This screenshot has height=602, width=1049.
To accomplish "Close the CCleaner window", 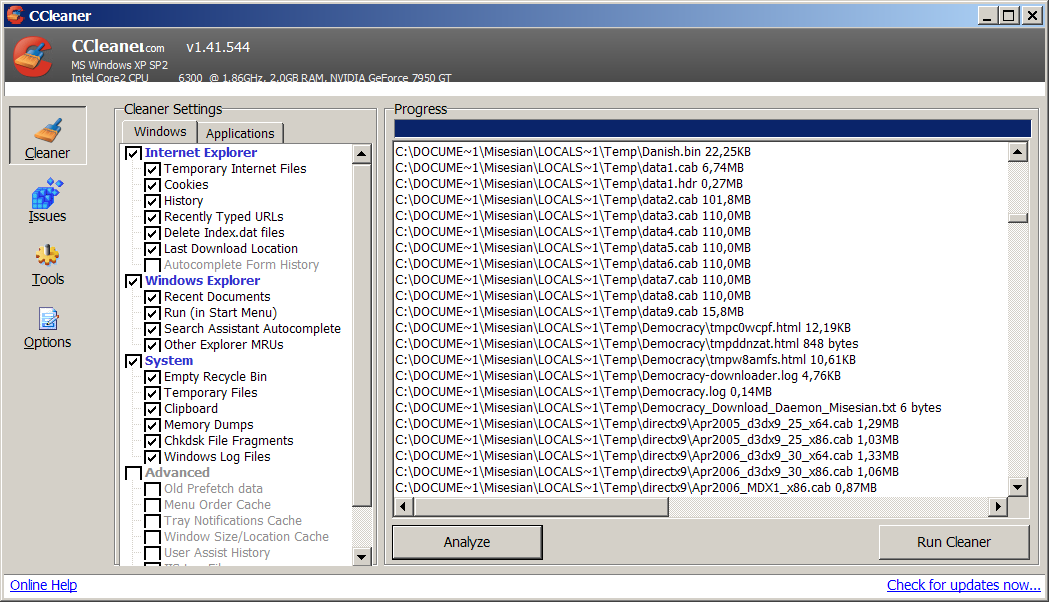I will [x=1032, y=15].
